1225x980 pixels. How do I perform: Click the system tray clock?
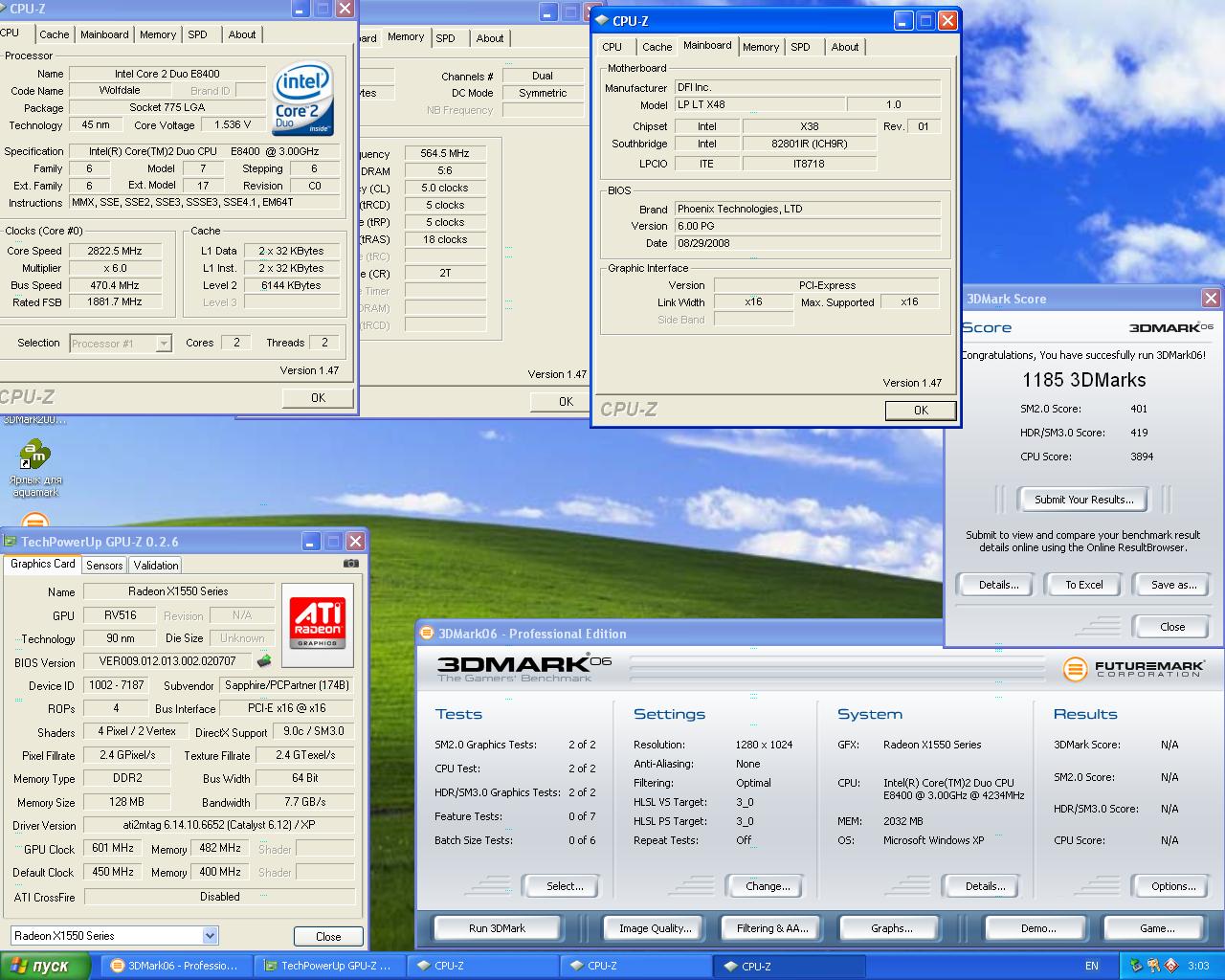[x=1198, y=966]
